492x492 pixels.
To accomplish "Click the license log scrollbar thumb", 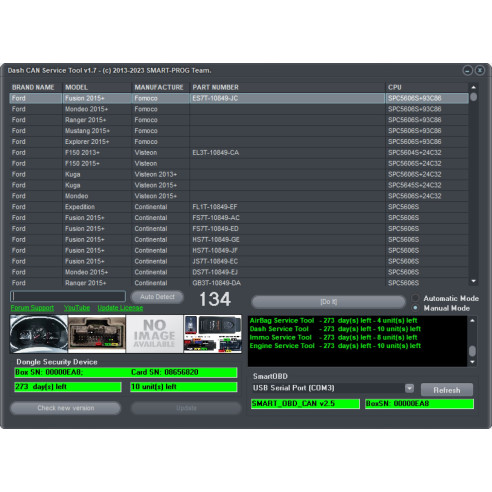I will (x=472, y=351).
